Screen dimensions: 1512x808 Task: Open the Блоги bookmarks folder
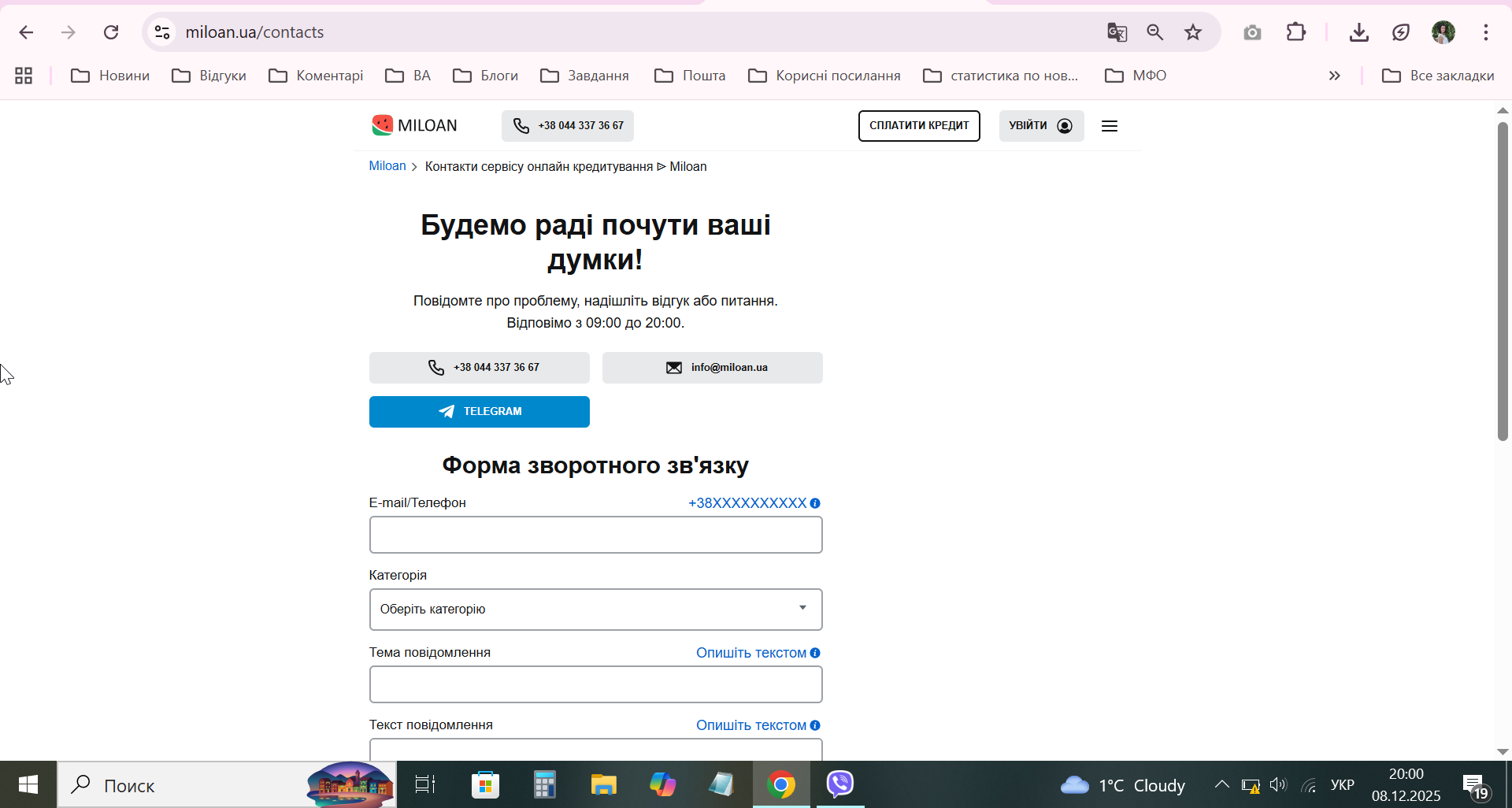(486, 76)
